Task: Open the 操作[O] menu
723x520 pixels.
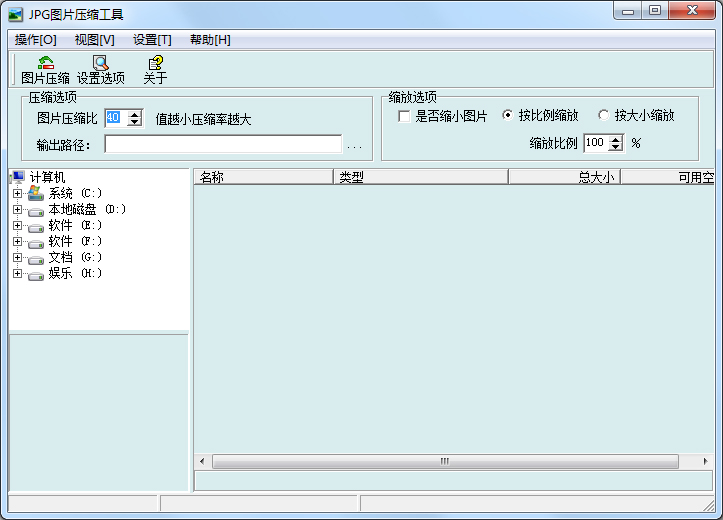Action: (x=36, y=40)
